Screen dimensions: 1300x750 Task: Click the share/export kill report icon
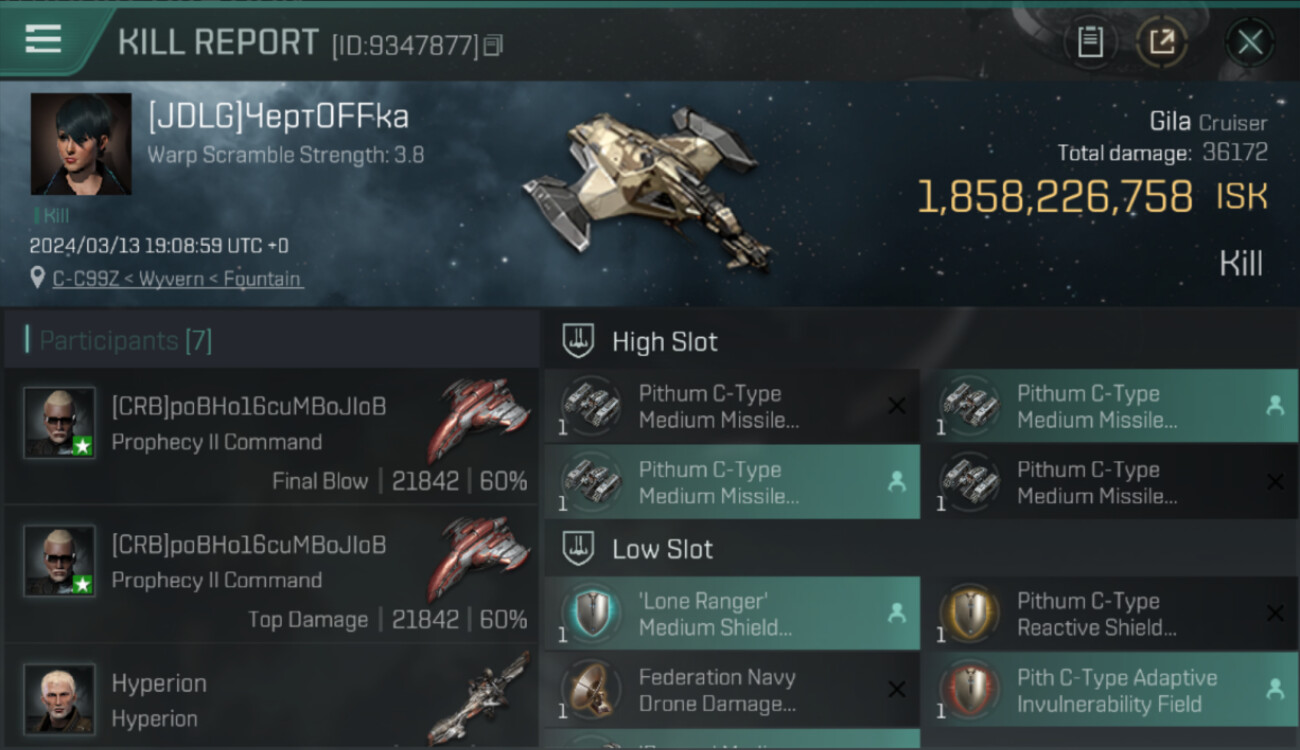1161,42
